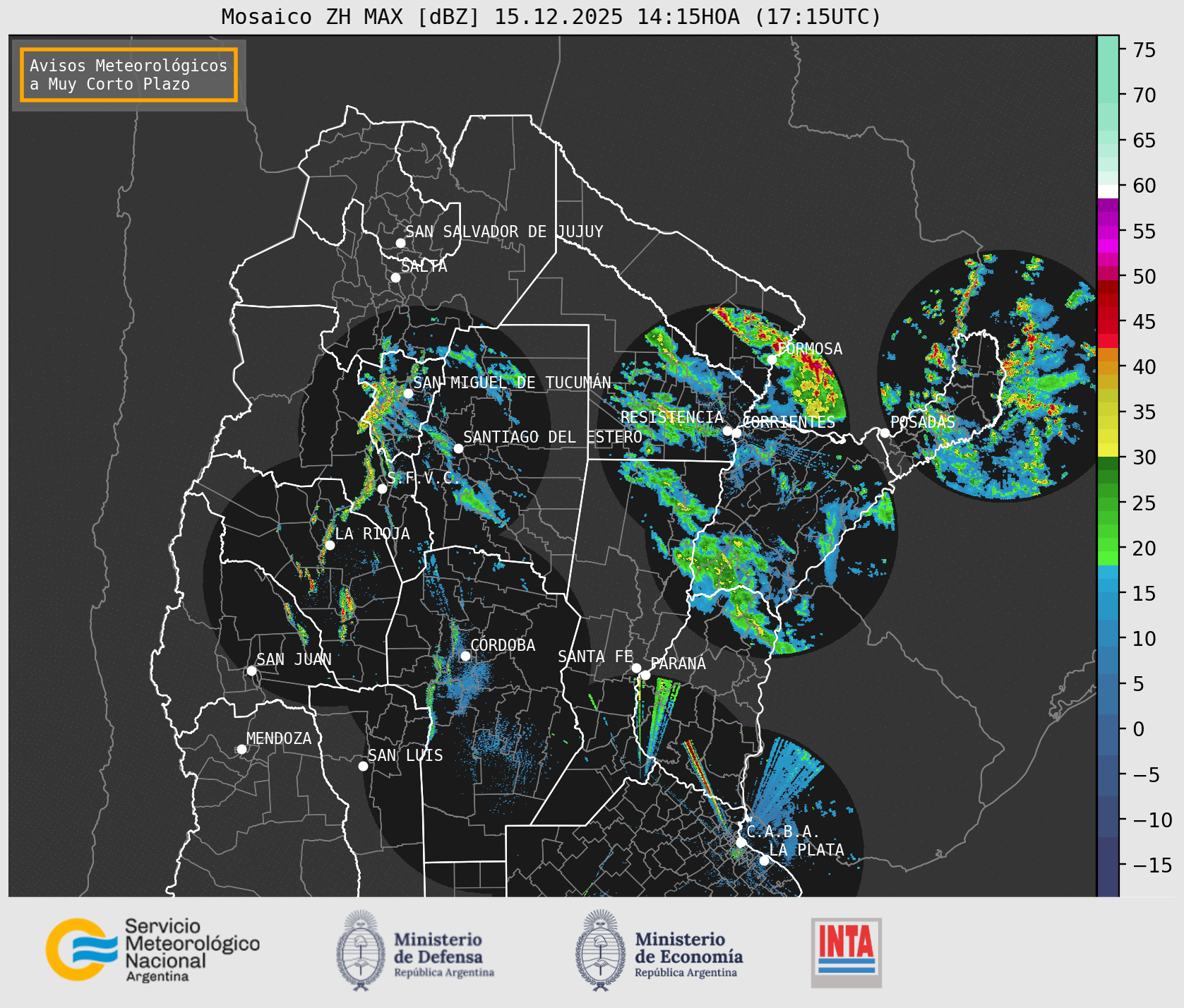Click the C.A.B.A. city marker
The height and width of the screenshot is (1008, 1184).
741,842
